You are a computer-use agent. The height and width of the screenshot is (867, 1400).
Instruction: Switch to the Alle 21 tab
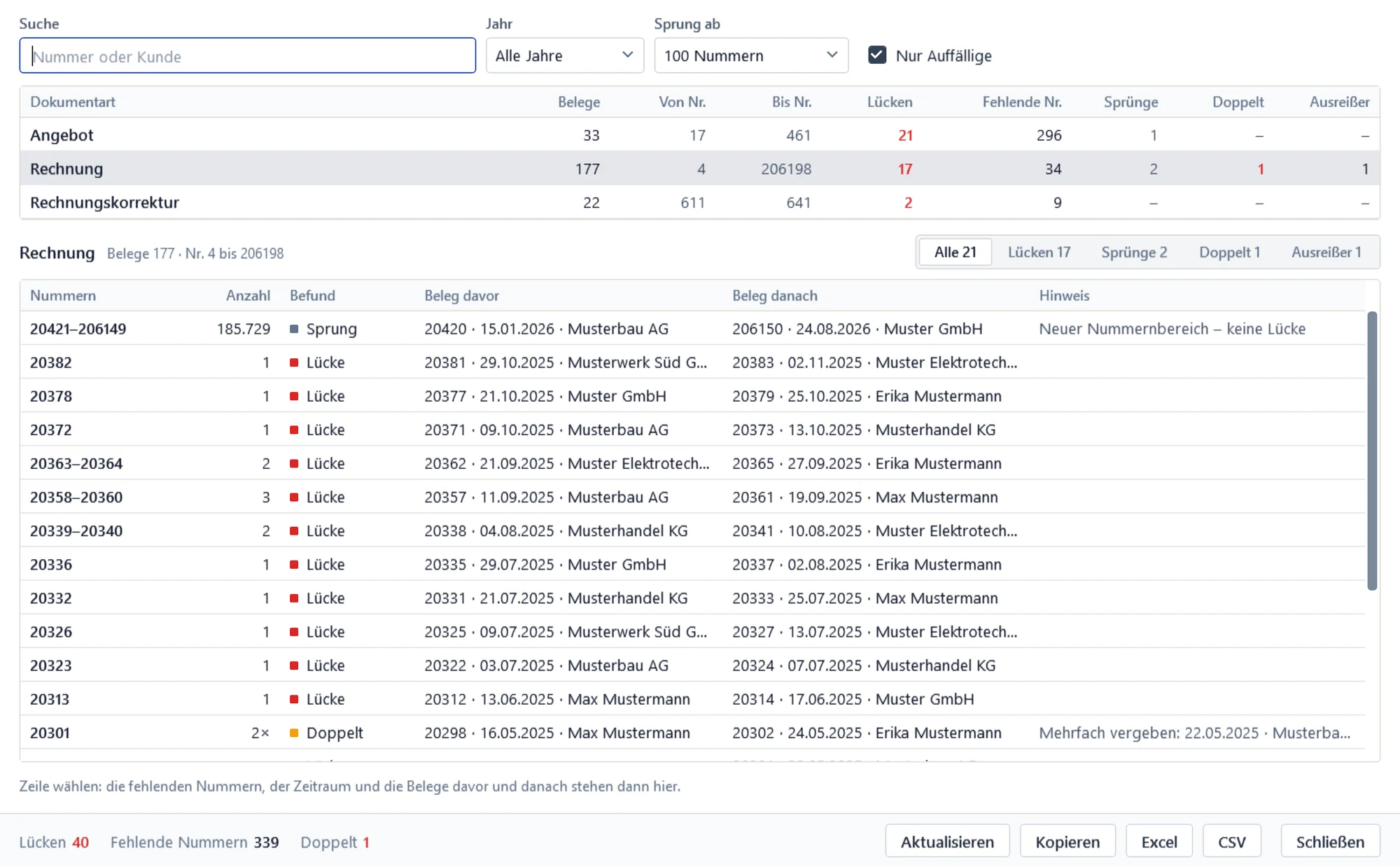pos(955,253)
